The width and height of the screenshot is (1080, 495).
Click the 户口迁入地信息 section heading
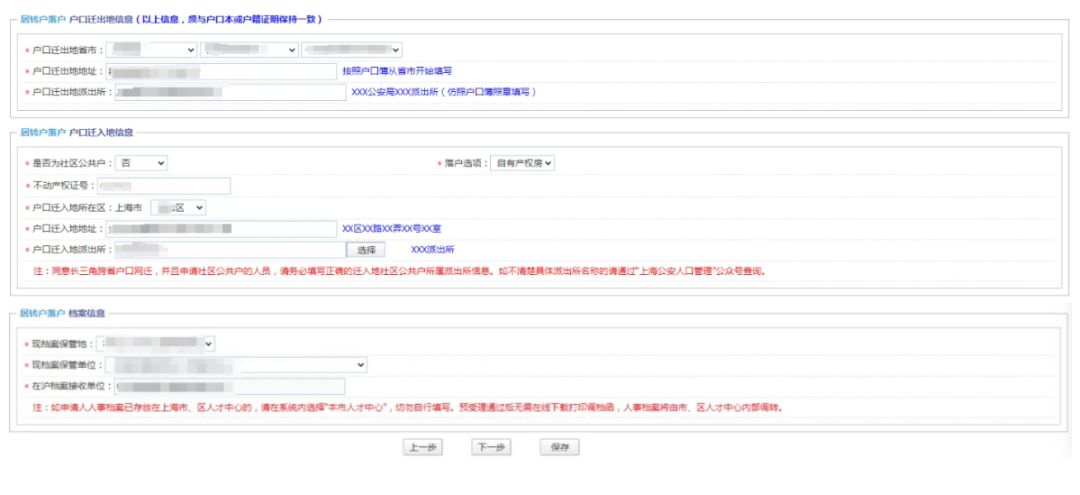109,132
